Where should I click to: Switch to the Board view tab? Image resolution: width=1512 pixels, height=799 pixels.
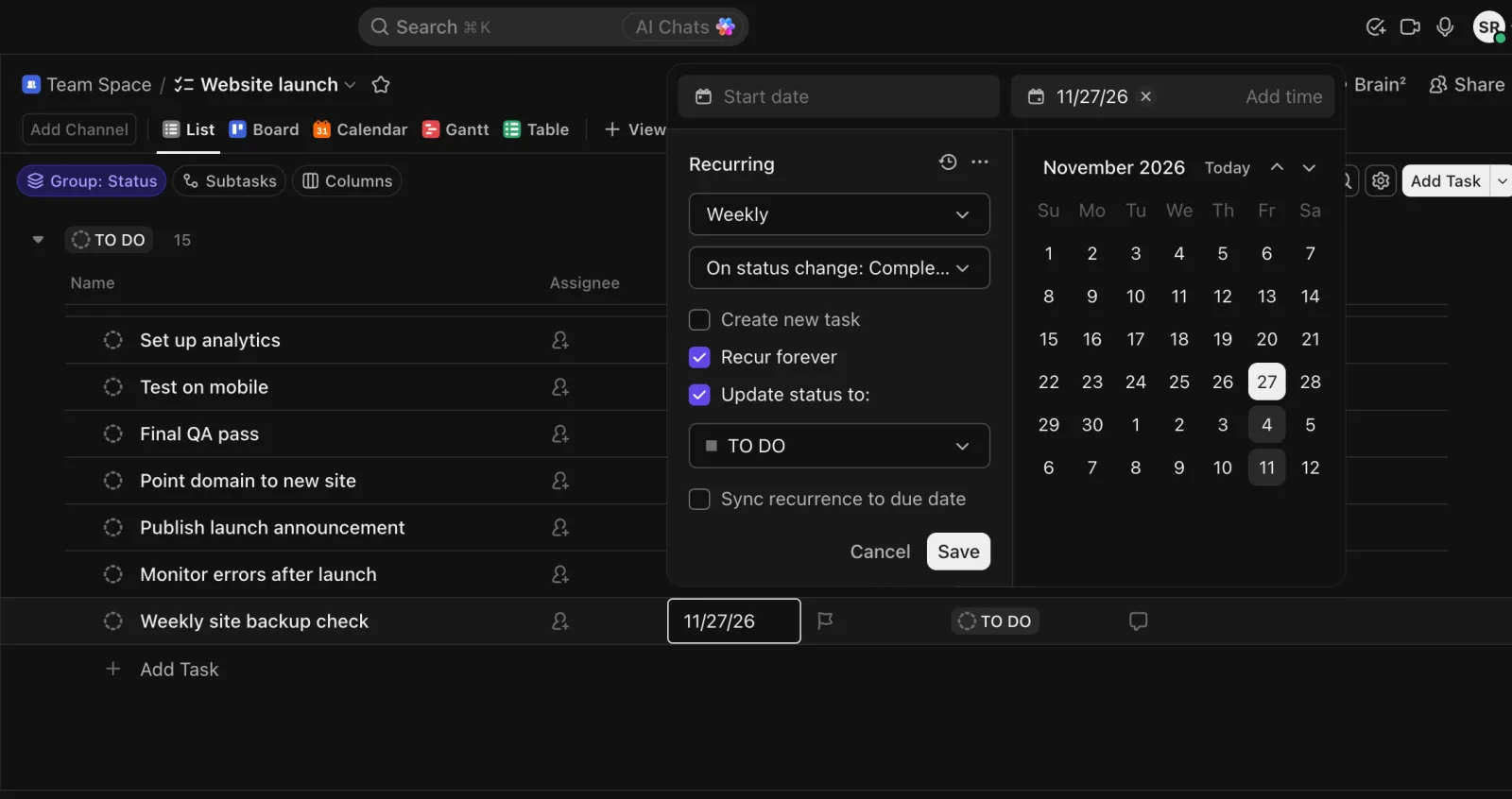tap(265, 129)
